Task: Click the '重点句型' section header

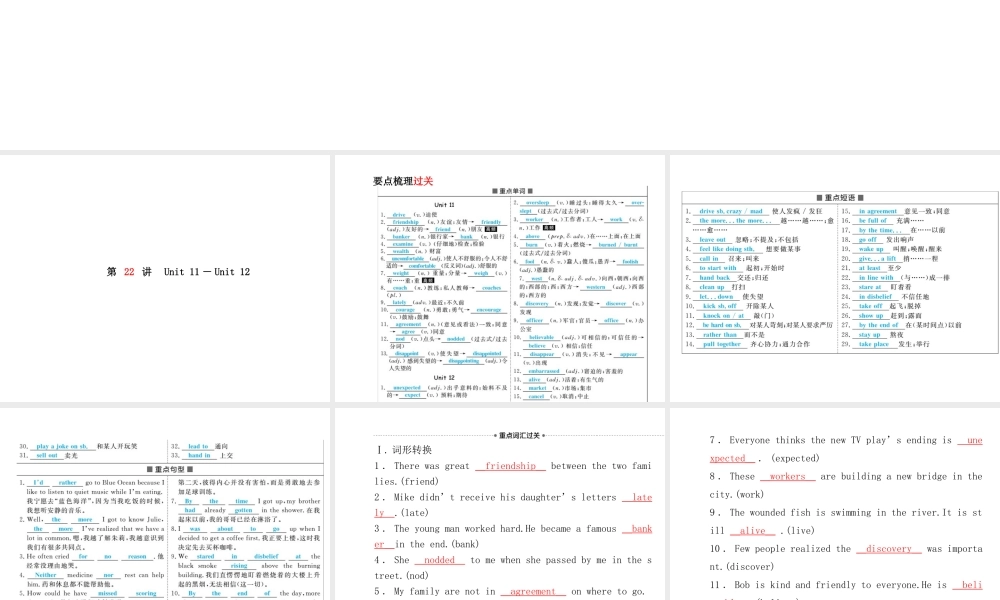Action: [170, 469]
